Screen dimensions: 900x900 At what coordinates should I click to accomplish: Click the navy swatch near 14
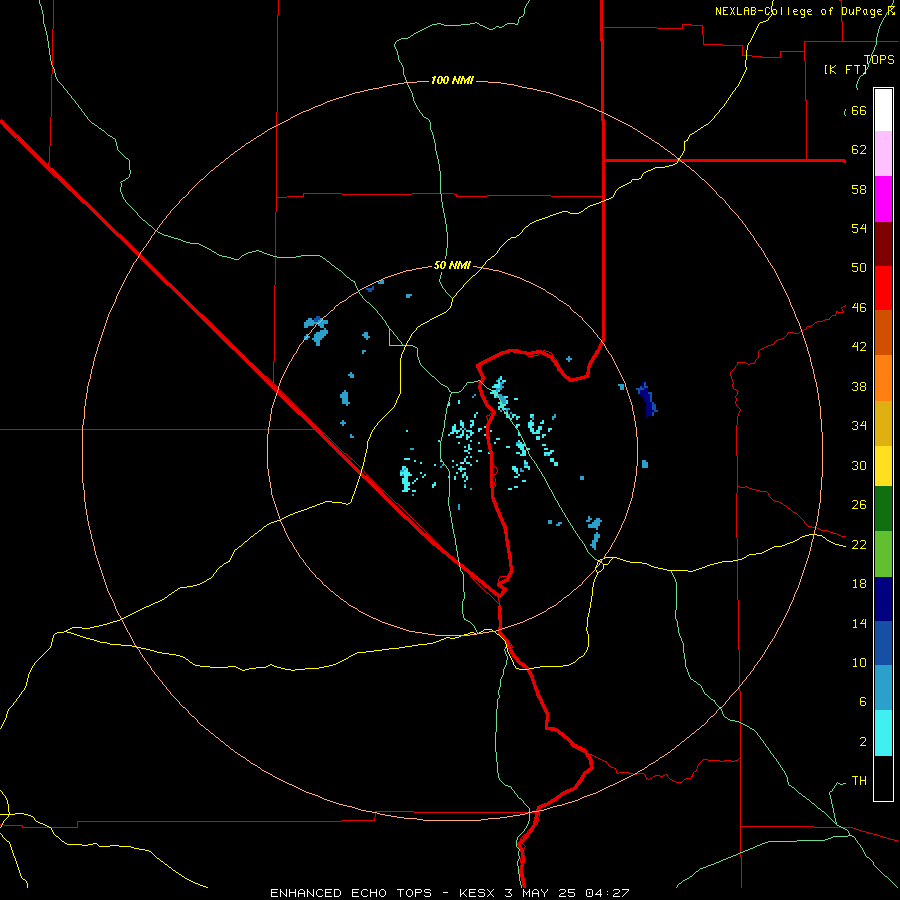(883, 599)
